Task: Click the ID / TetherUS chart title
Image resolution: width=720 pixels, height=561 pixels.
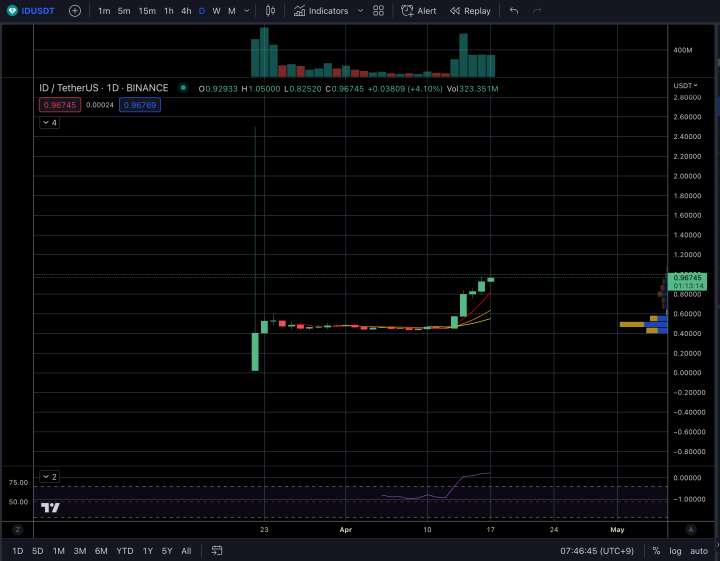Action: coord(104,88)
